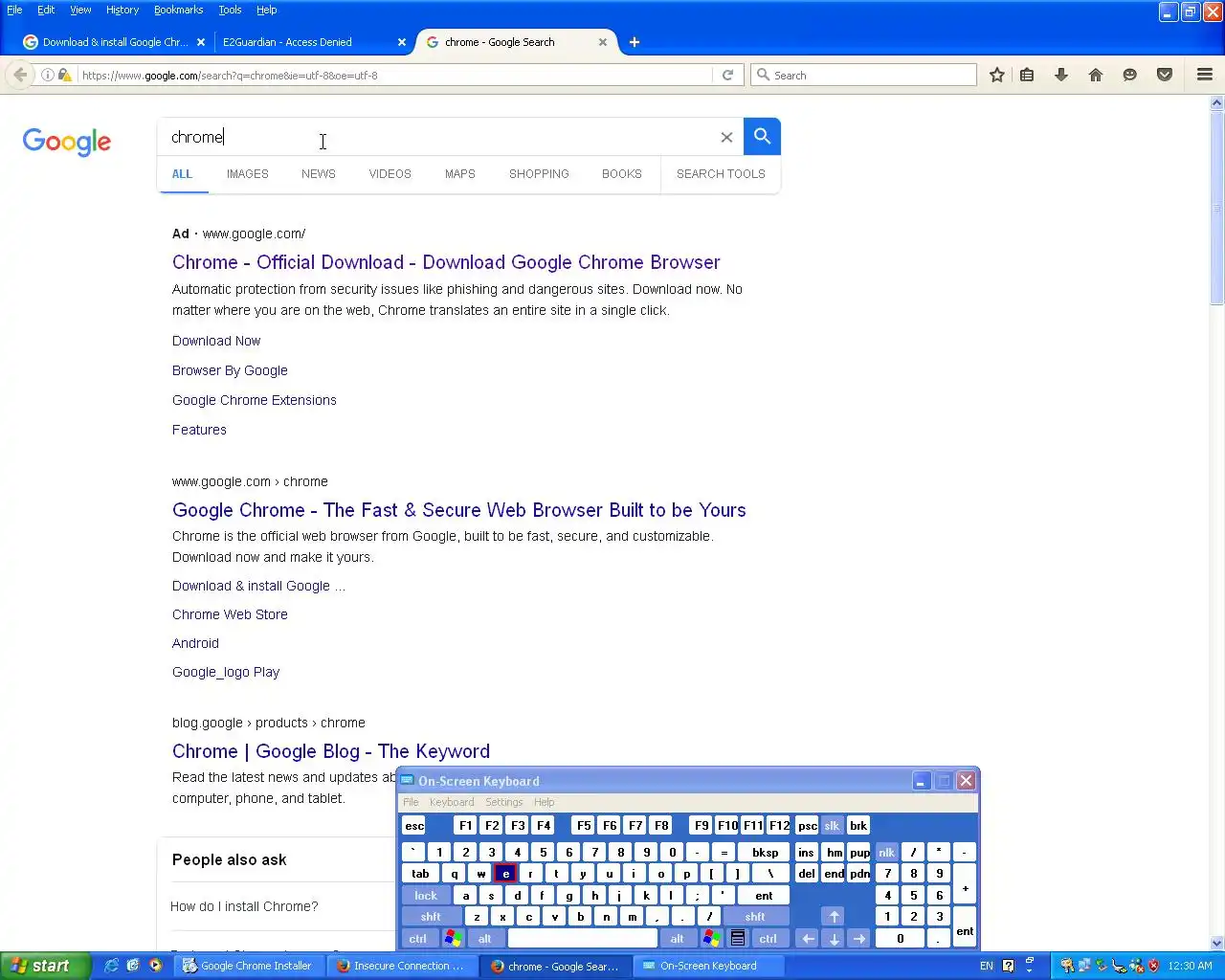Go to the Firefox home page icon

click(x=1096, y=75)
